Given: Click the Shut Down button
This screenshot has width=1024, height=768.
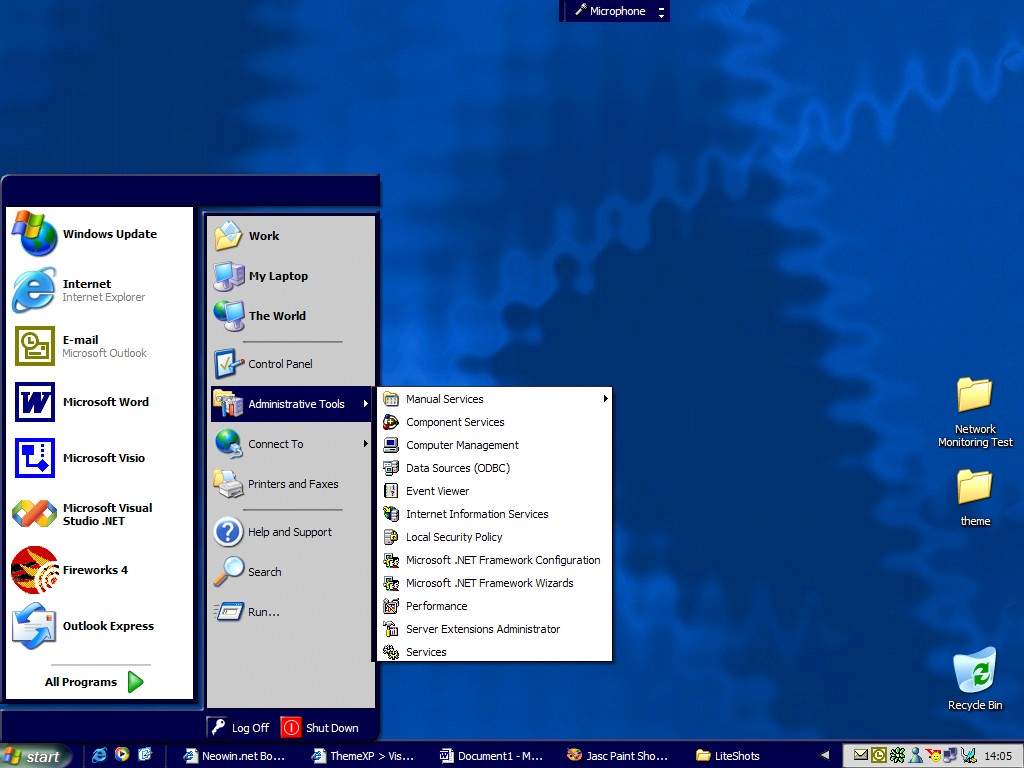Looking at the screenshot, I should tap(321, 728).
